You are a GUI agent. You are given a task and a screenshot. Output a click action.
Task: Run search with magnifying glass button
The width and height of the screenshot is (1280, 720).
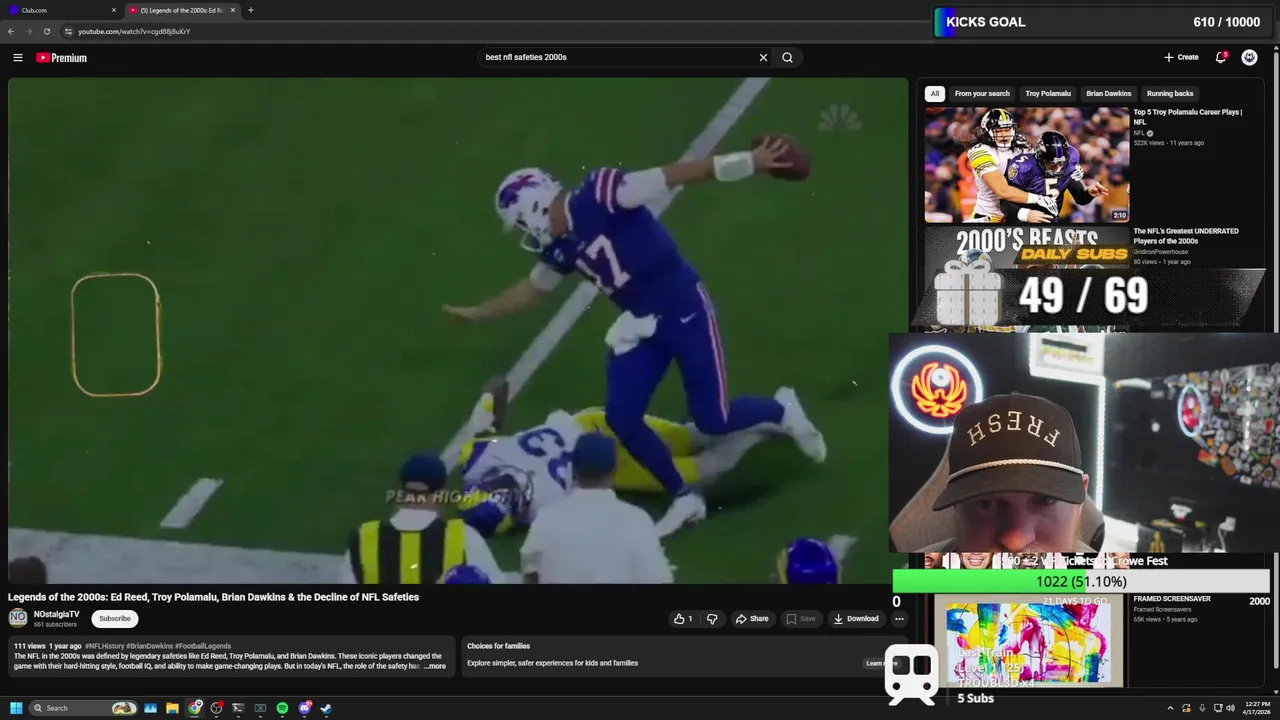787,57
